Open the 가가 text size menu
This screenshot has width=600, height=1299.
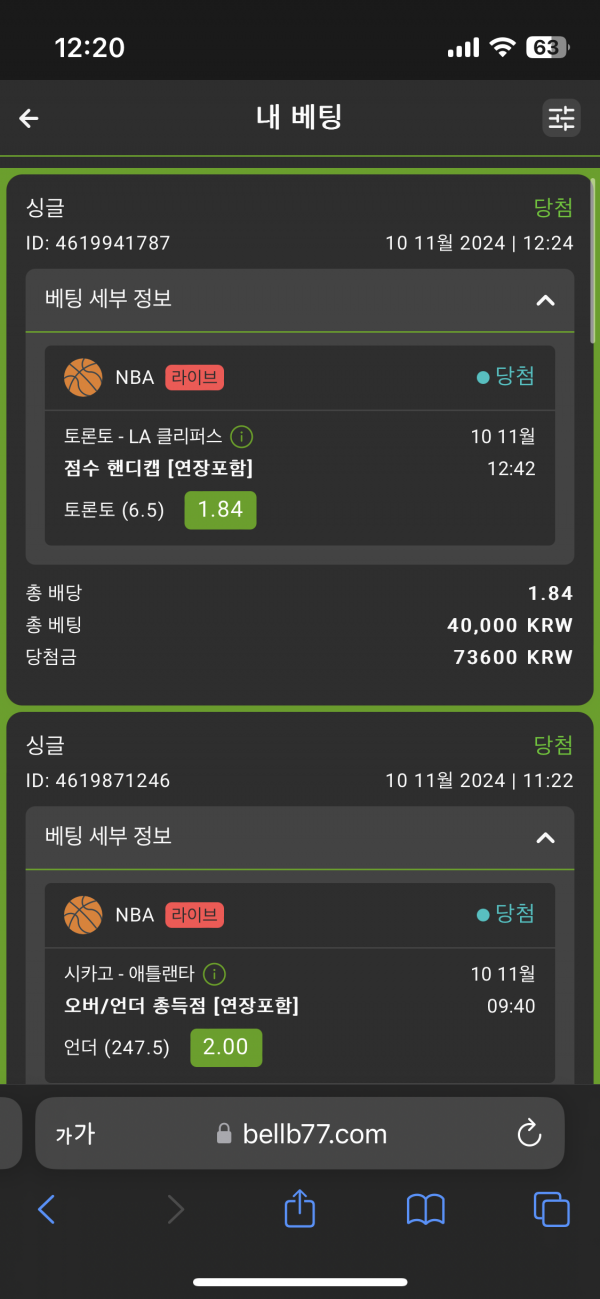[74, 1134]
